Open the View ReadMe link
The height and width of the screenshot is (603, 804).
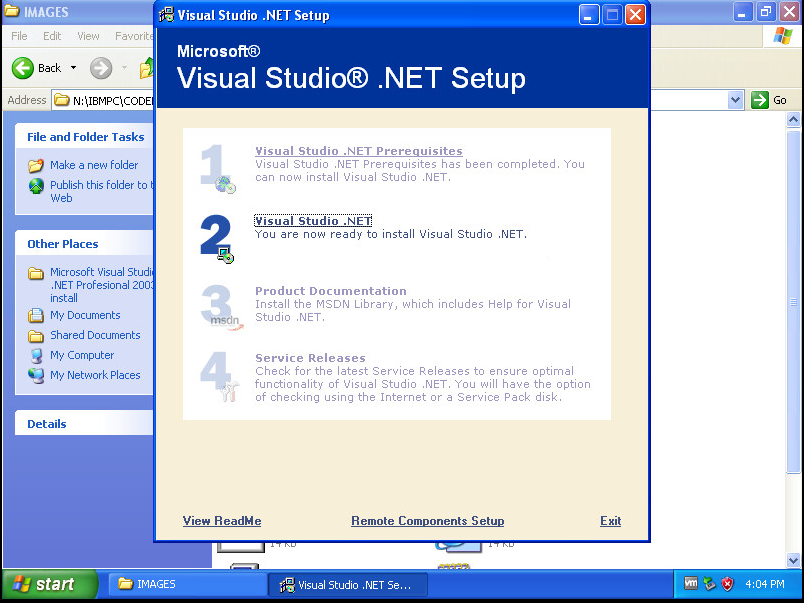[222, 521]
